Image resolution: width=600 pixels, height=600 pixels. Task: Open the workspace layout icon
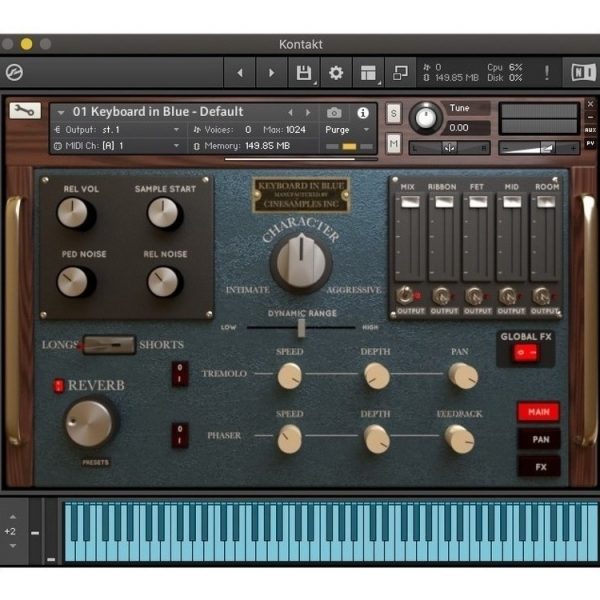click(x=368, y=73)
